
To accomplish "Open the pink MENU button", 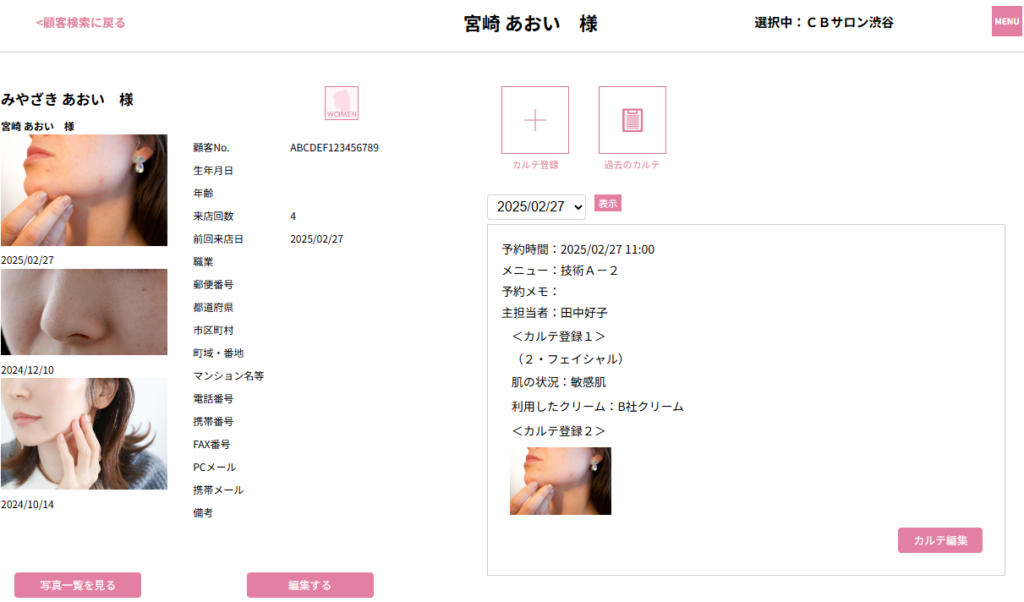I will (x=1006, y=21).
